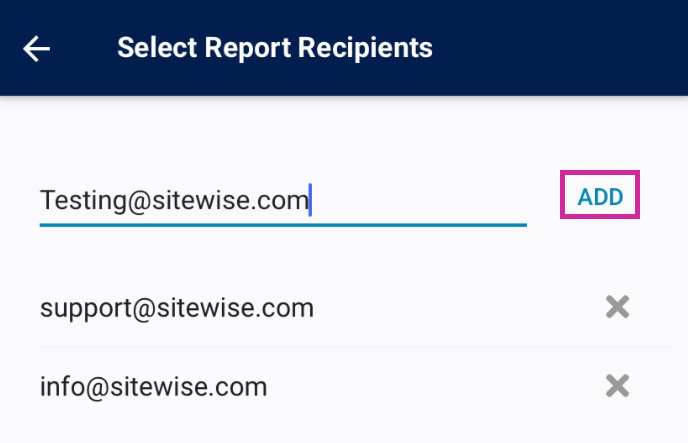Delete the info@sitewise.com recipient
This screenshot has width=688, height=443.
coord(618,385)
